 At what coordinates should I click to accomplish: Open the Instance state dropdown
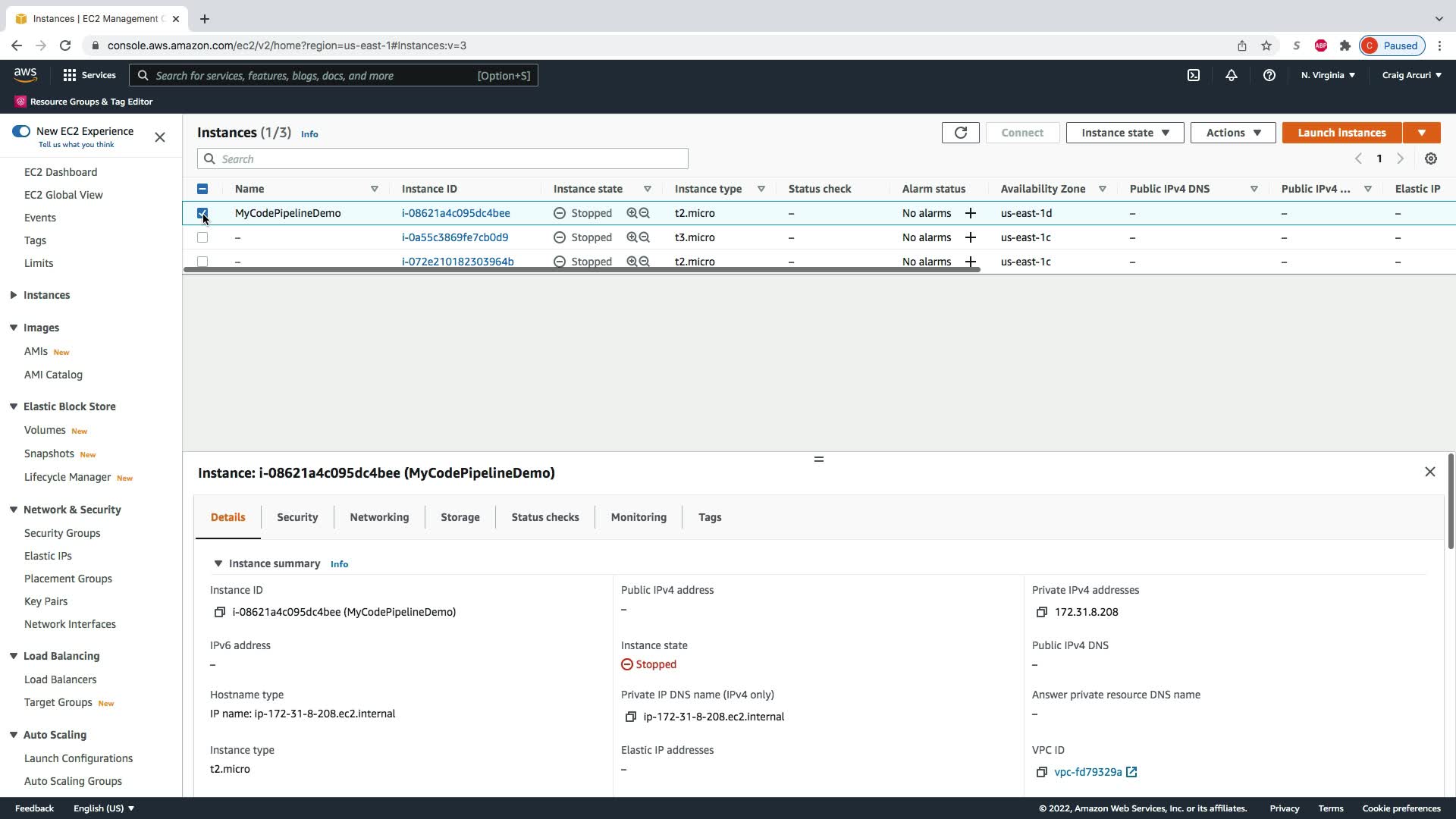click(x=1125, y=133)
